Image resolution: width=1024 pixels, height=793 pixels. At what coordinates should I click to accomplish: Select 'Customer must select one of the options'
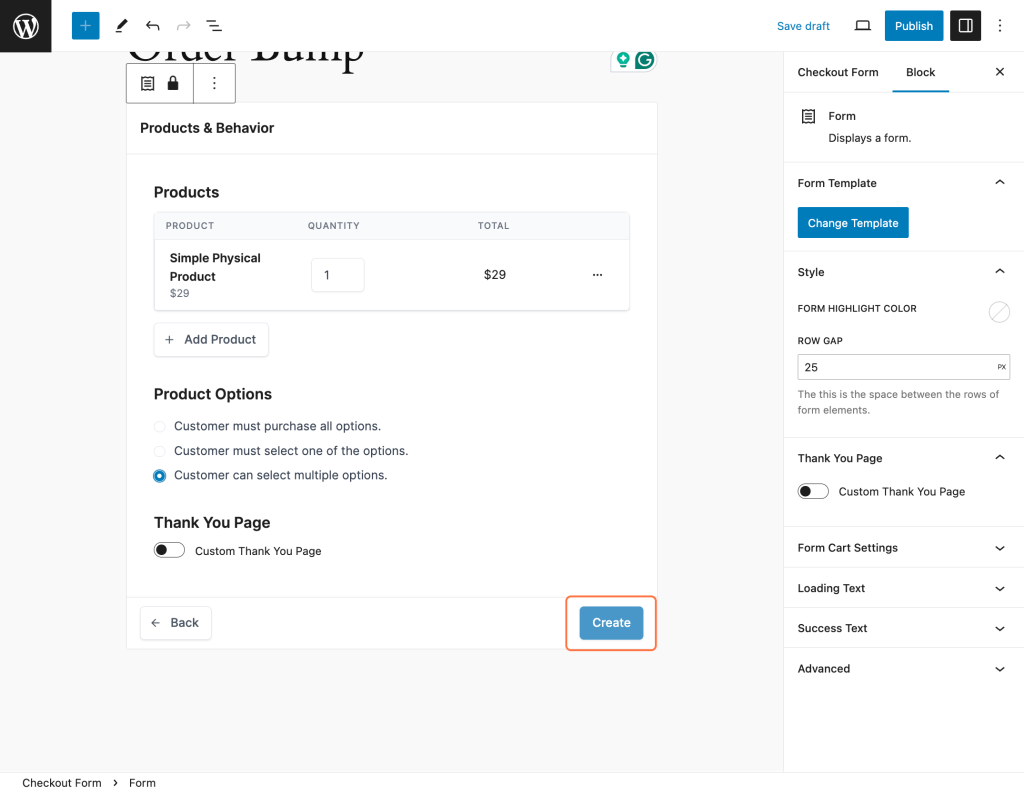click(x=160, y=451)
